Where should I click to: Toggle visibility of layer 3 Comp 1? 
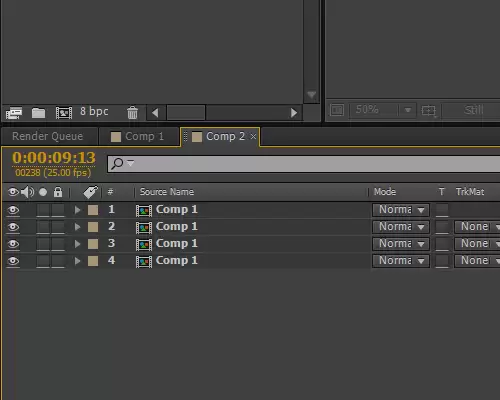pyautogui.click(x=13, y=244)
